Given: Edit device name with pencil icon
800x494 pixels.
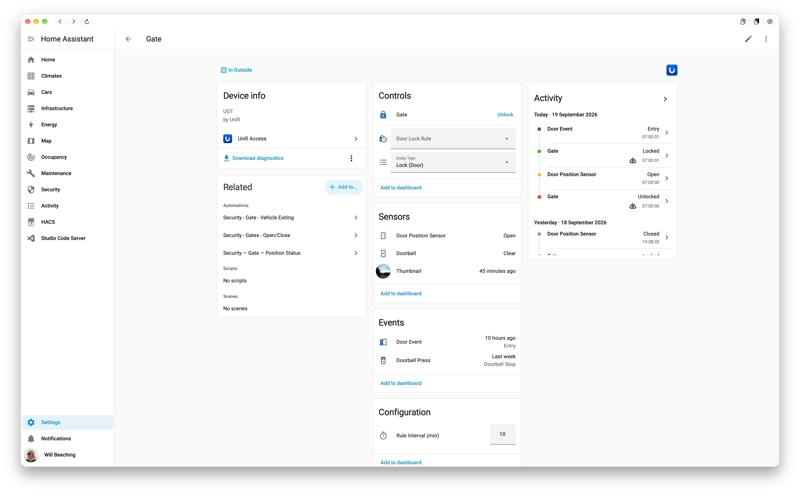Looking at the screenshot, I should (x=748, y=39).
